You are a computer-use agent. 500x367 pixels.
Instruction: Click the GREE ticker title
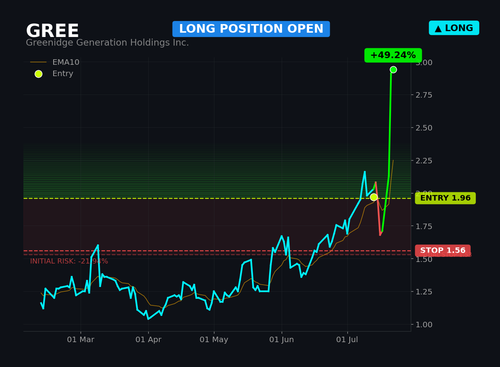point(52,31)
